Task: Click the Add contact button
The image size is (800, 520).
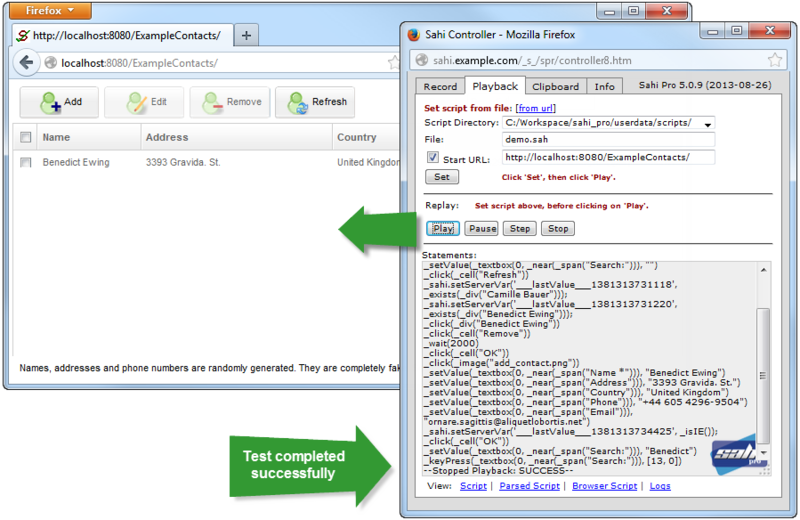Action: coord(59,102)
